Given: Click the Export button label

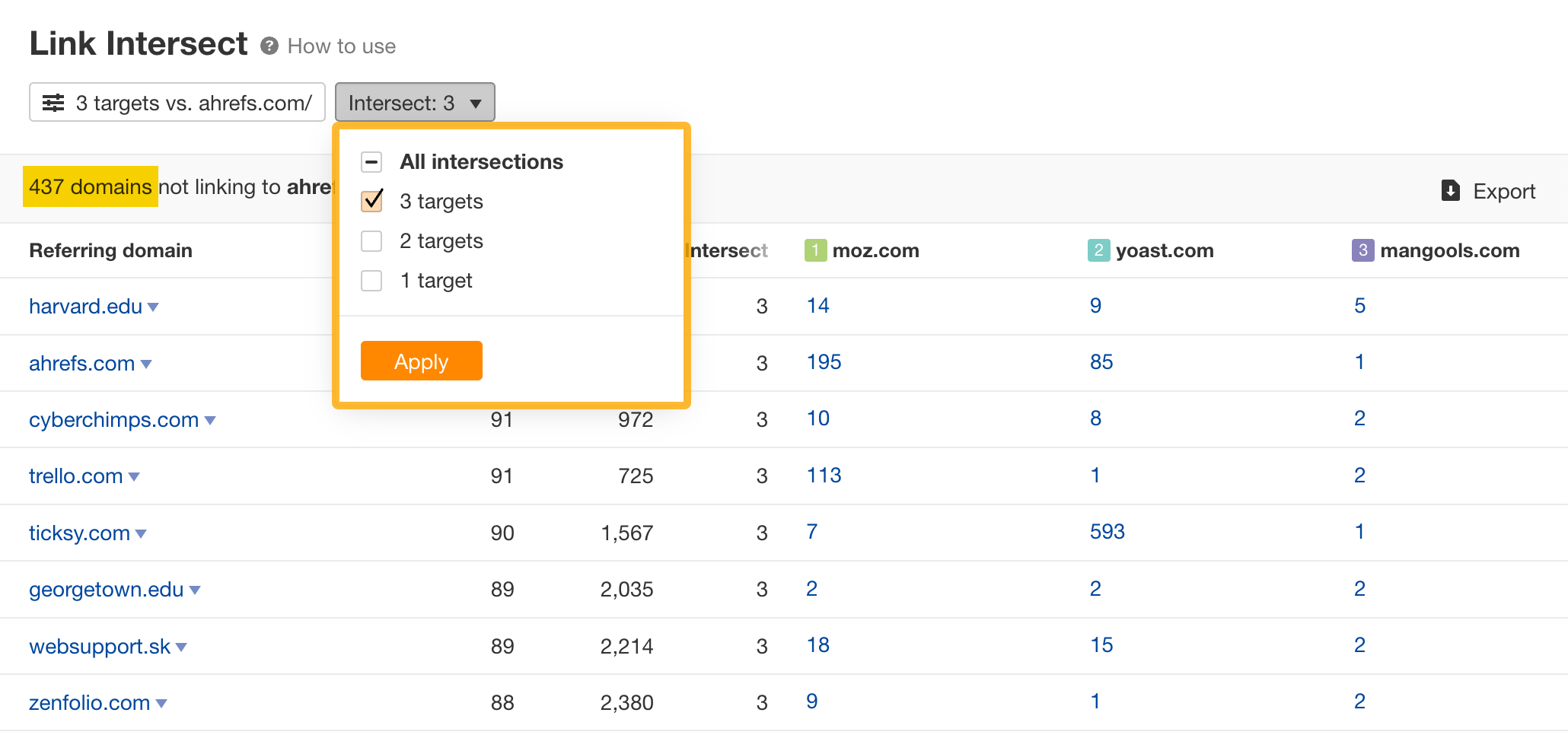Looking at the screenshot, I should [1504, 191].
